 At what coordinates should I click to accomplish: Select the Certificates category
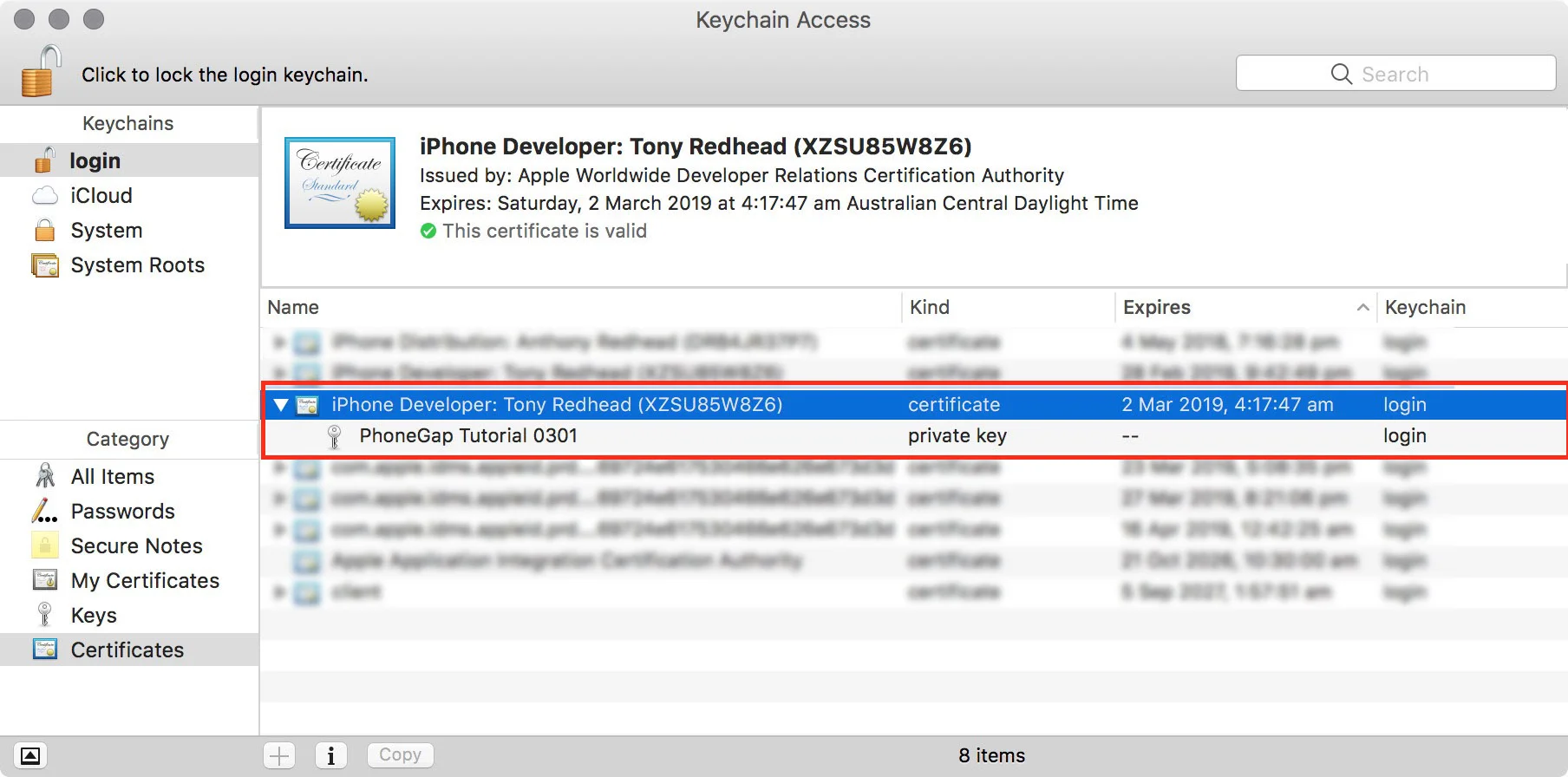(x=129, y=650)
